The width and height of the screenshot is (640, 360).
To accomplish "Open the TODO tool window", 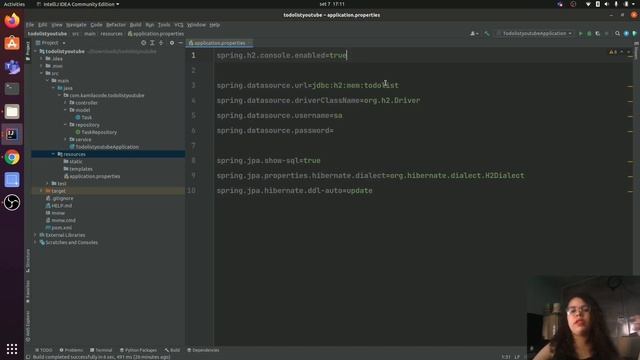I will (x=44, y=350).
